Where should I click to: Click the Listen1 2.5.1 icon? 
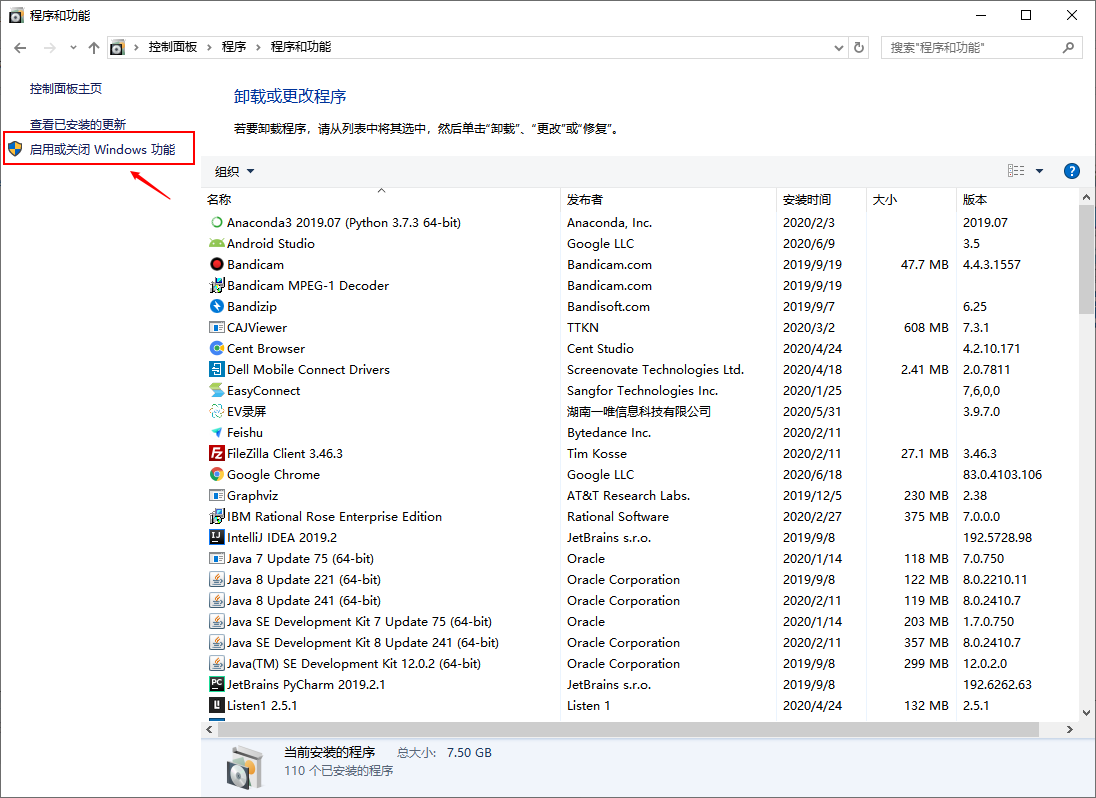pyautogui.click(x=217, y=705)
